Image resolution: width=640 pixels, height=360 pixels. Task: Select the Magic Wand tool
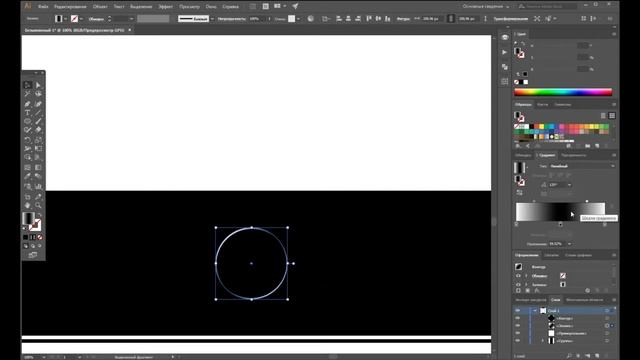pos(27,94)
